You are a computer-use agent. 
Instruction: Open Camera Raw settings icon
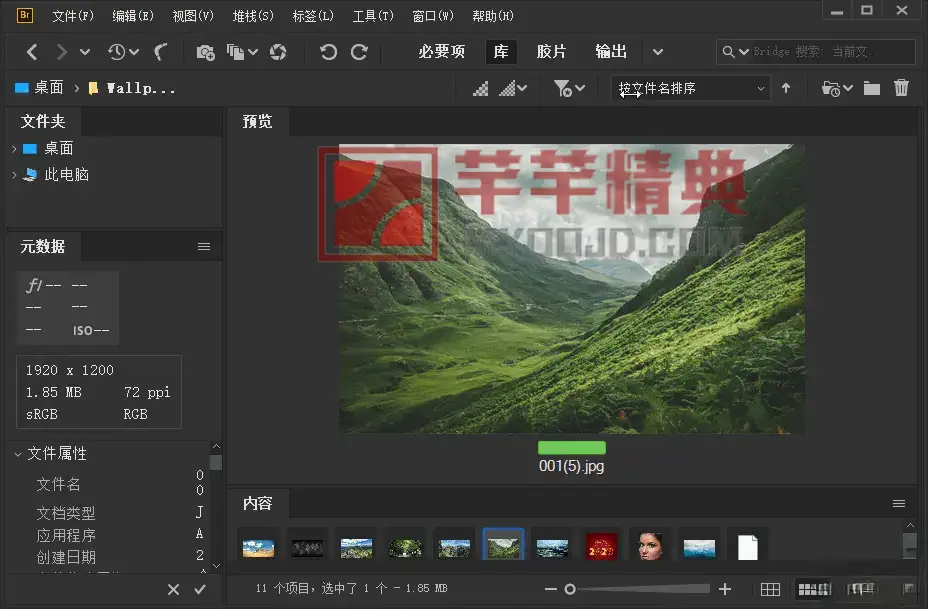pos(280,52)
